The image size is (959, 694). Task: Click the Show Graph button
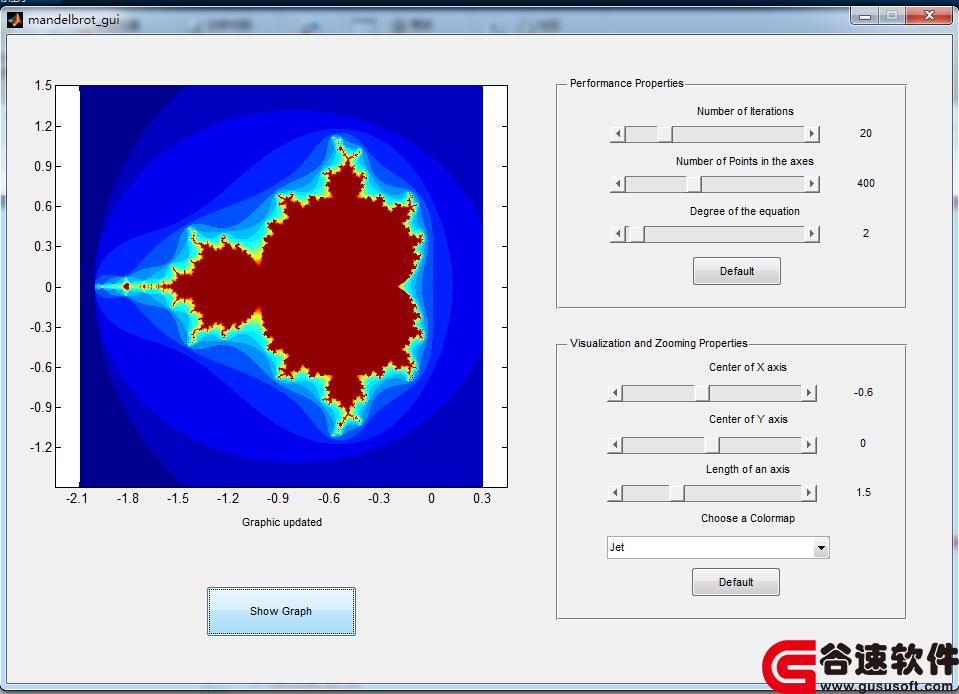tap(281, 611)
